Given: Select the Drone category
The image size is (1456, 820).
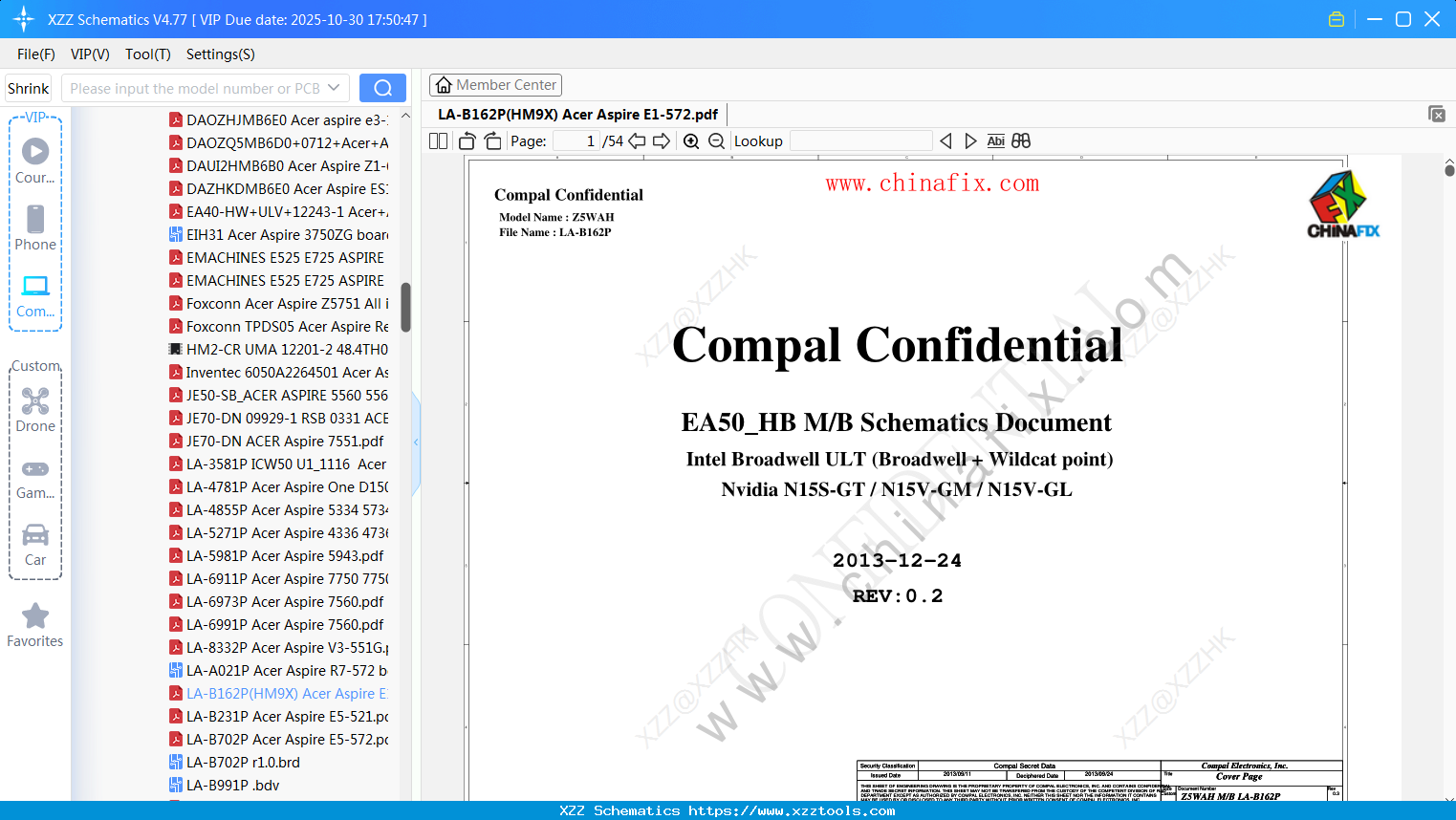Looking at the screenshot, I should [x=35, y=410].
